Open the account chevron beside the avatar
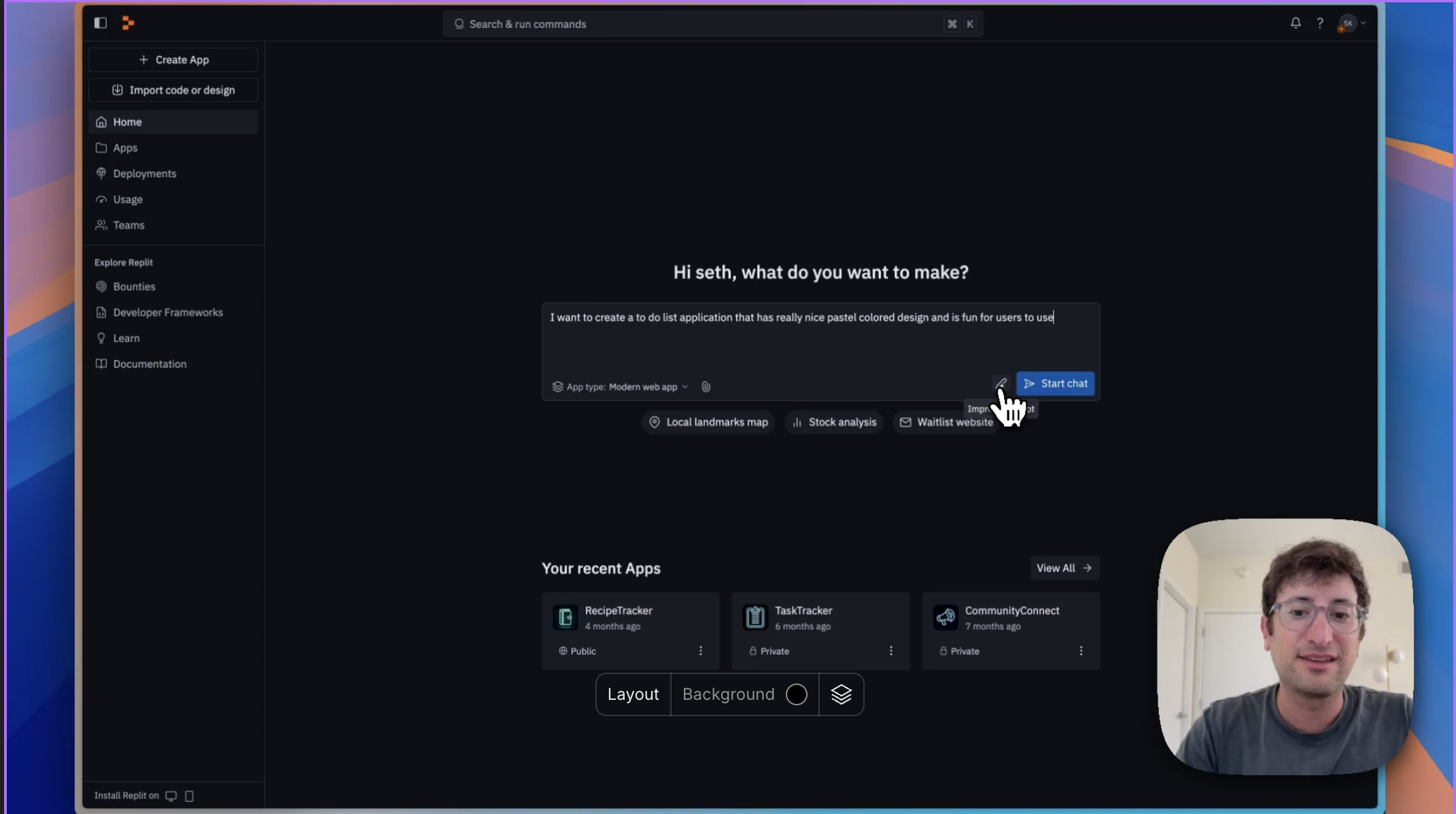1456x814 pixels. tap(1364, 22)
